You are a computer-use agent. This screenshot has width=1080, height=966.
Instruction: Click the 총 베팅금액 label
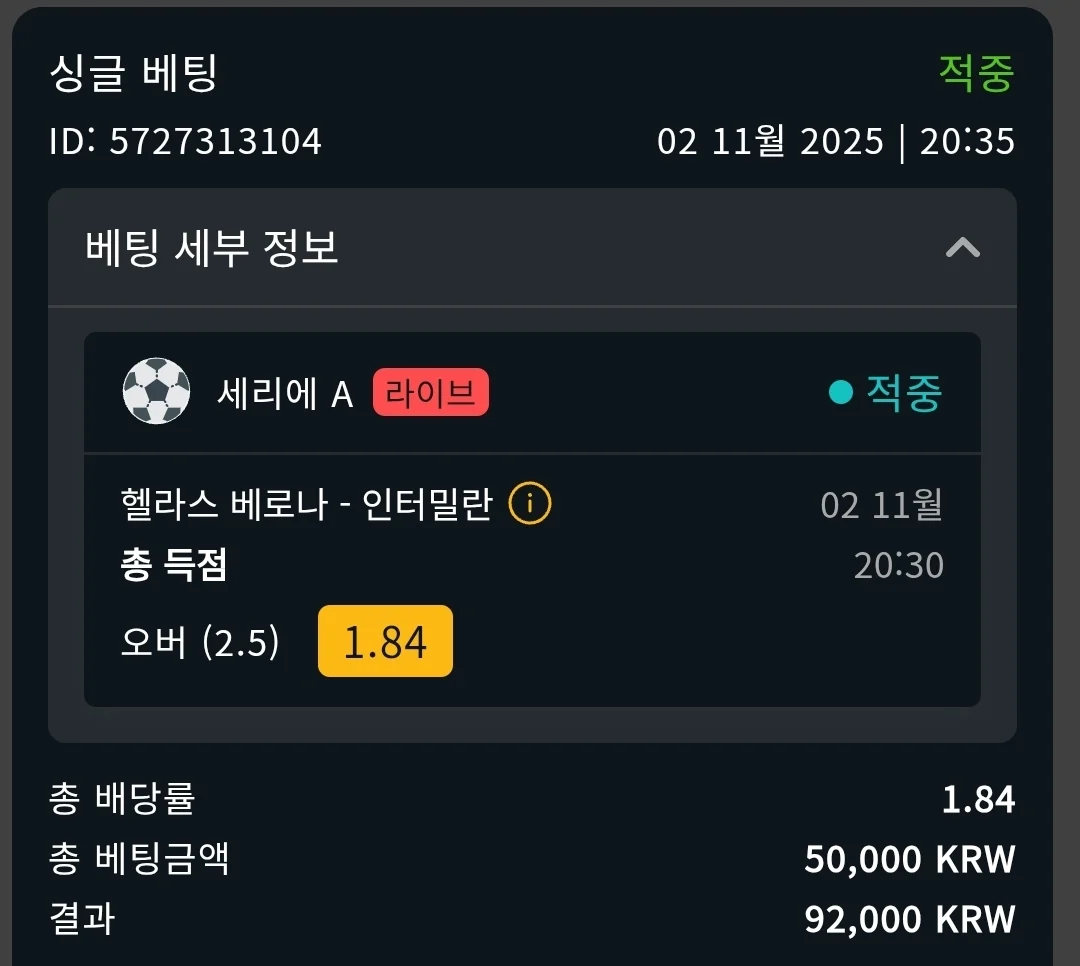coord(139,859)
